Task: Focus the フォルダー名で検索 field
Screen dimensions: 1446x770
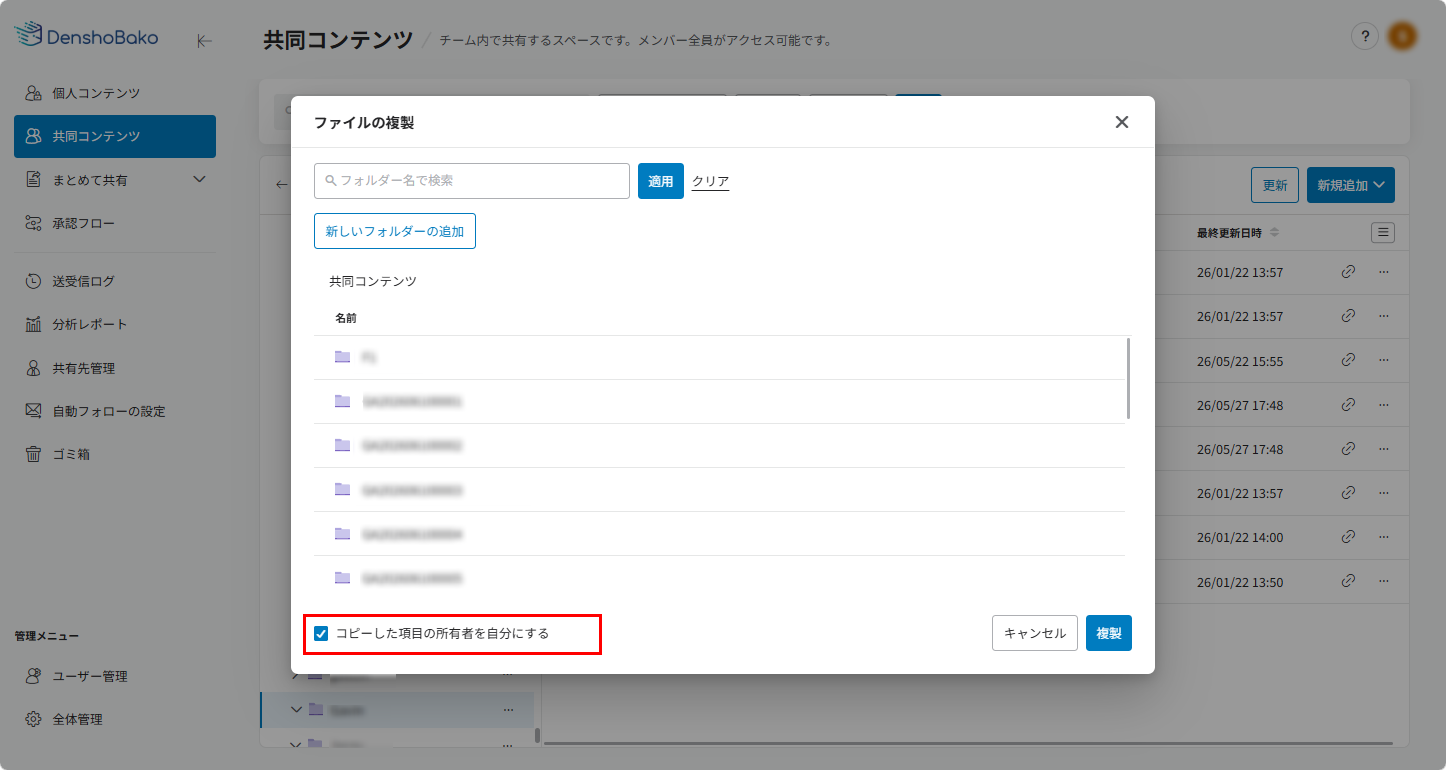Action: pos(472,181)
